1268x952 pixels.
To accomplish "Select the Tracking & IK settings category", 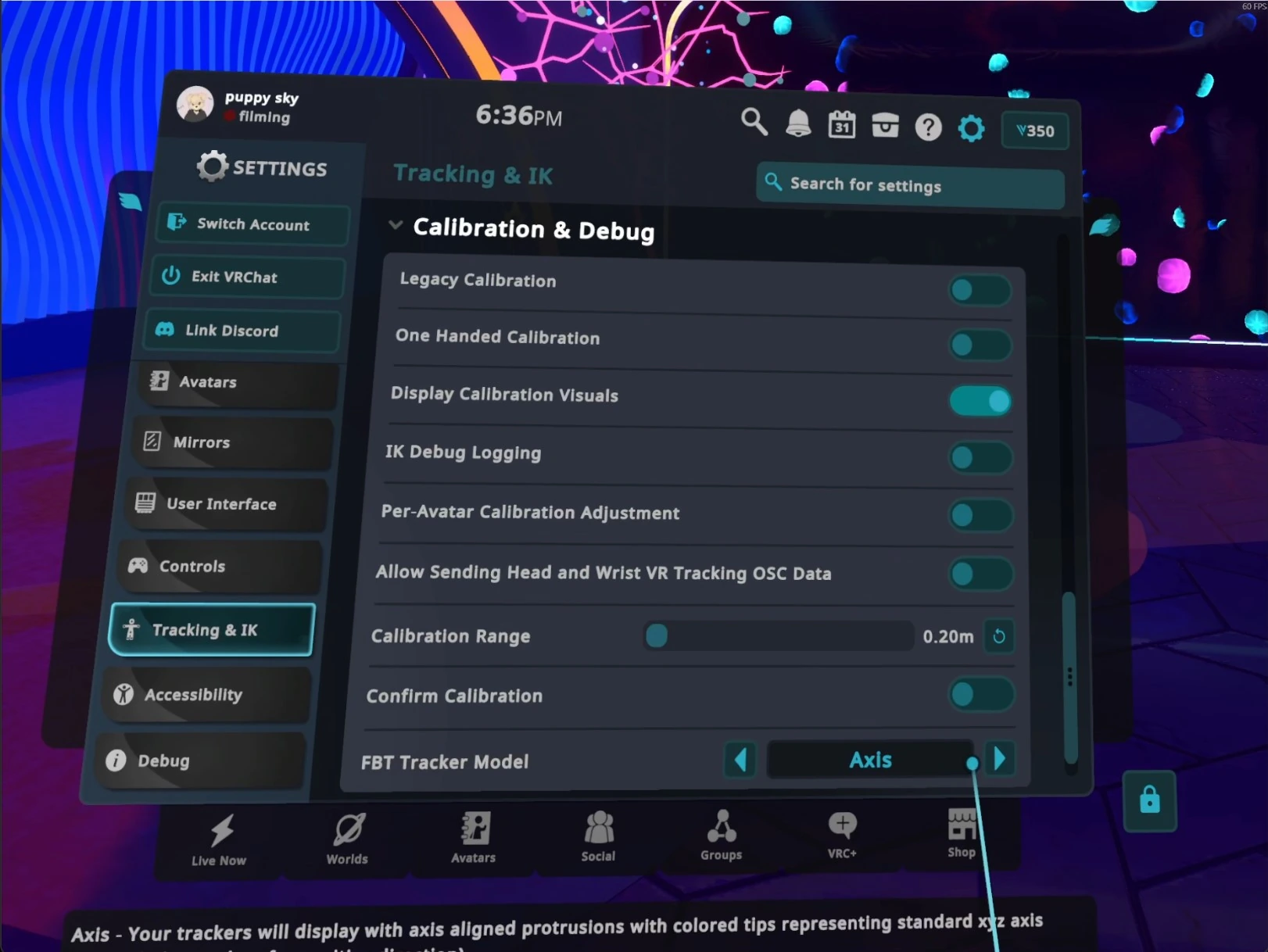I will [x=212, y=630].
